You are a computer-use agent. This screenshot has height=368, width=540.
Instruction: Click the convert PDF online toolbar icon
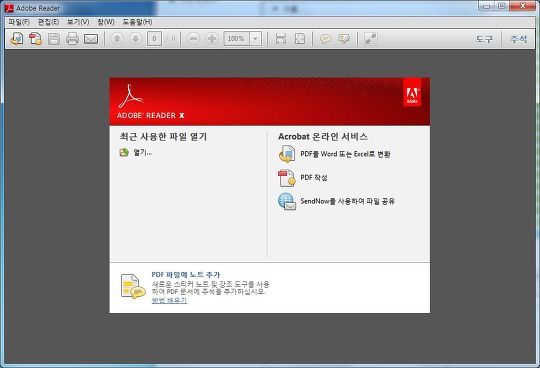17,39
